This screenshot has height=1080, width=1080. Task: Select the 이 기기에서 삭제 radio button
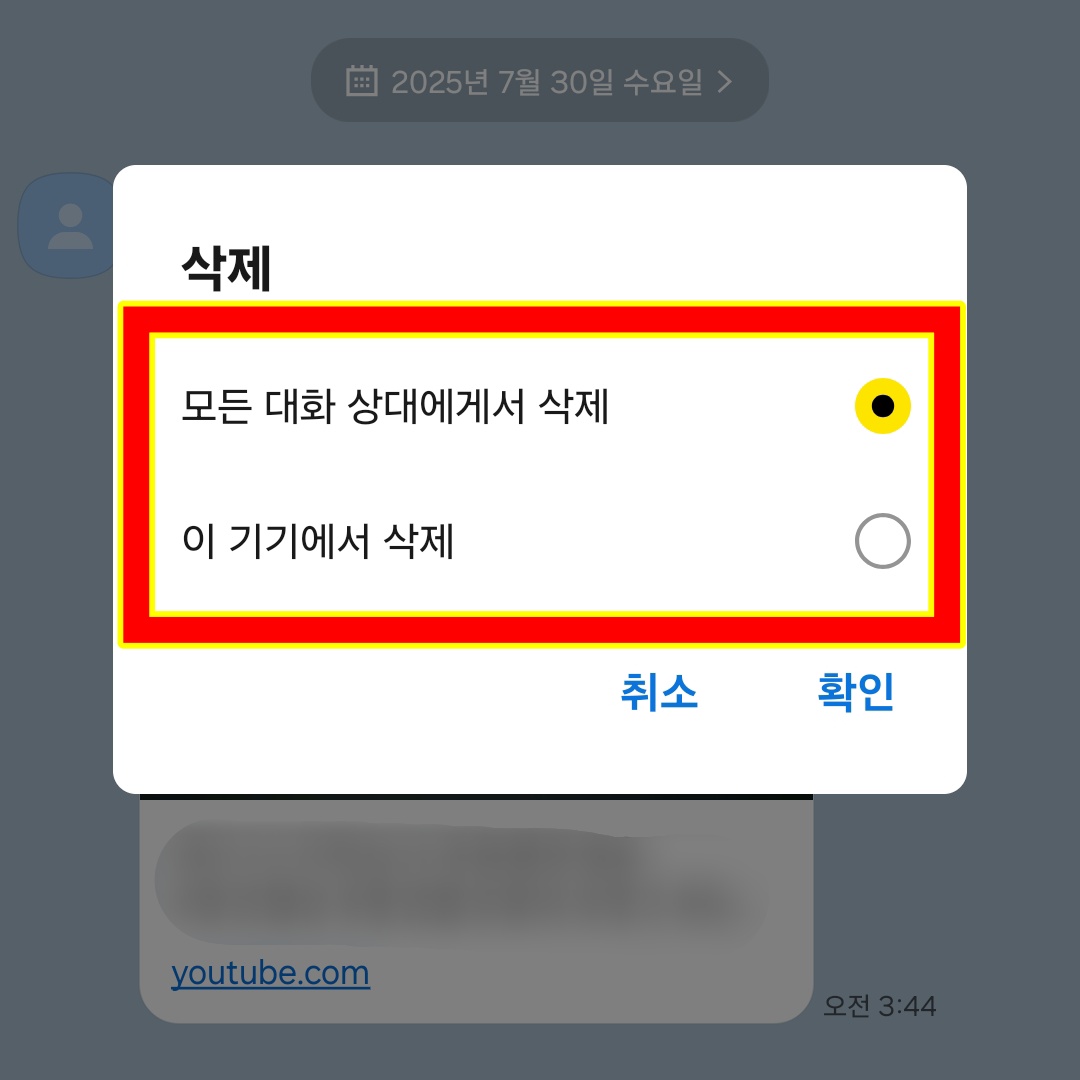882,541
